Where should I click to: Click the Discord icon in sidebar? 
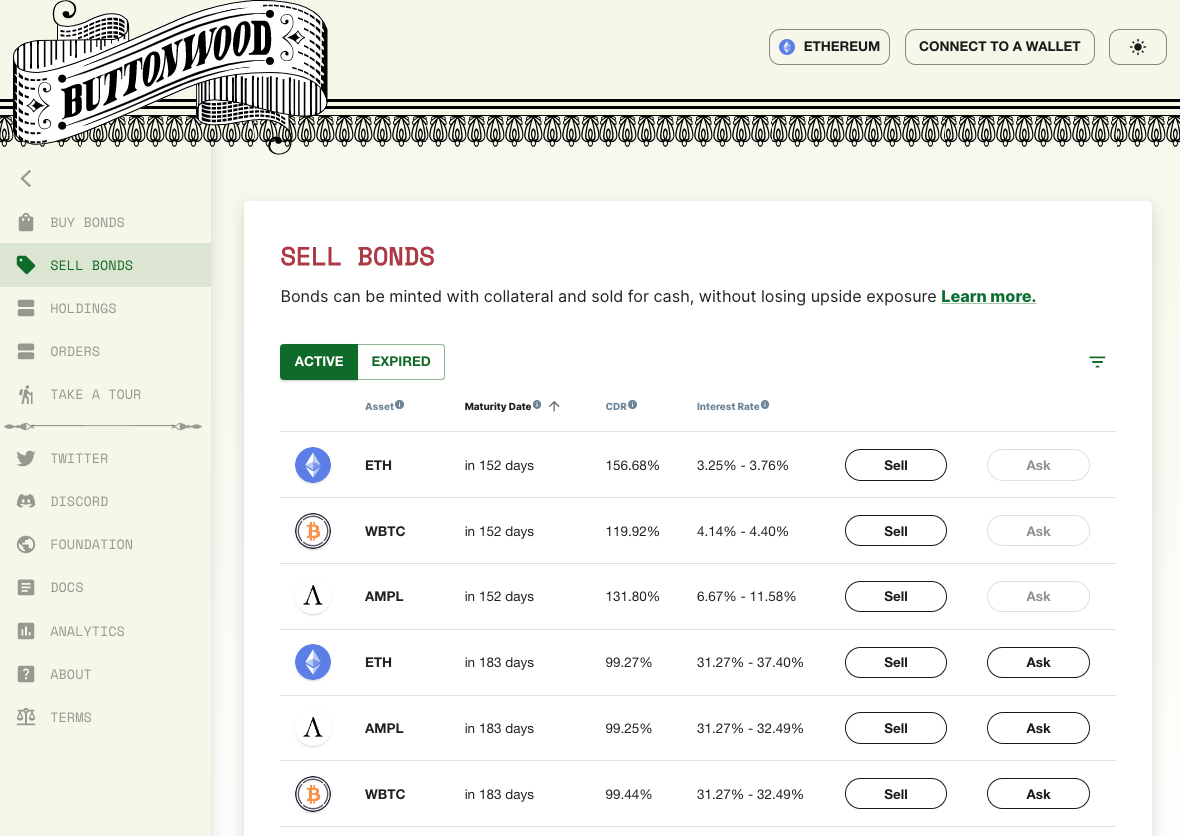(x=26, y=501)
